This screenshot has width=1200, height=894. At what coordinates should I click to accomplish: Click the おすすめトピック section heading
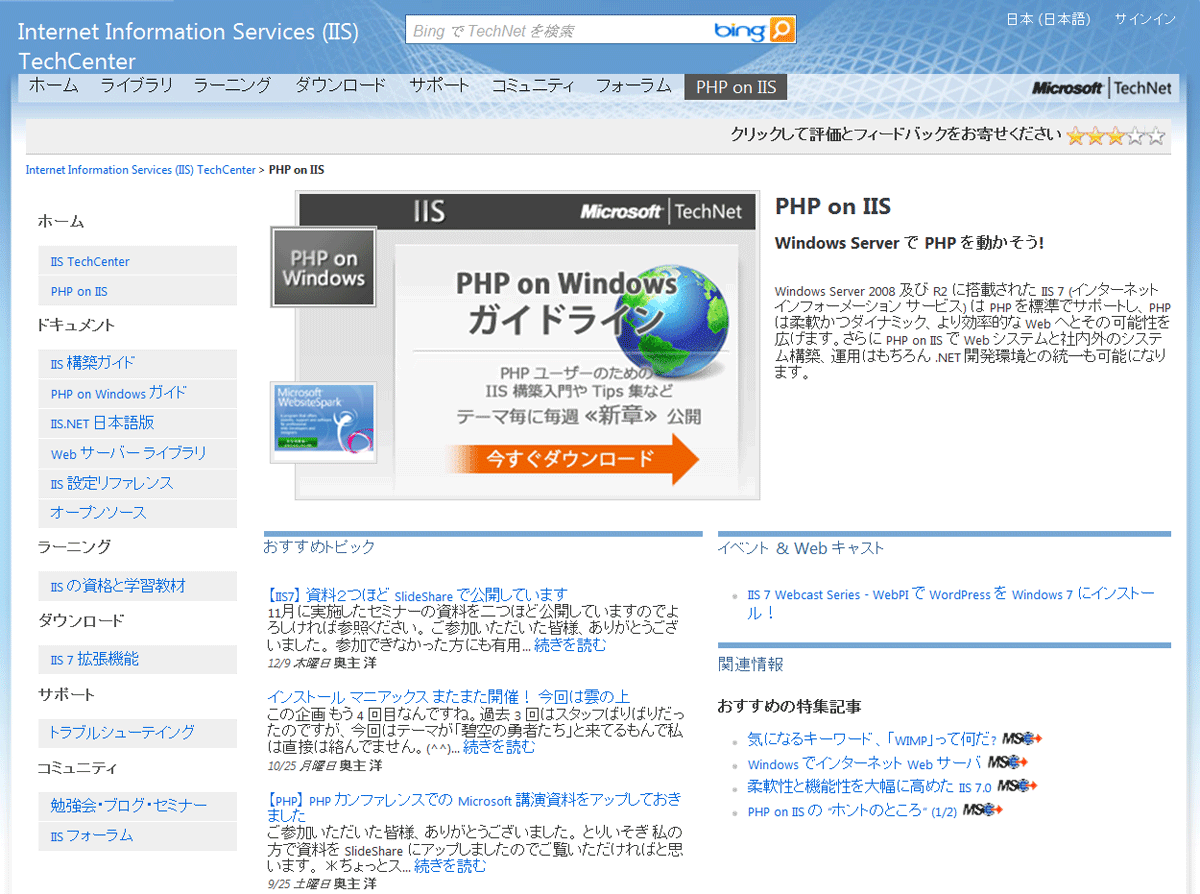tap(319, 547)
